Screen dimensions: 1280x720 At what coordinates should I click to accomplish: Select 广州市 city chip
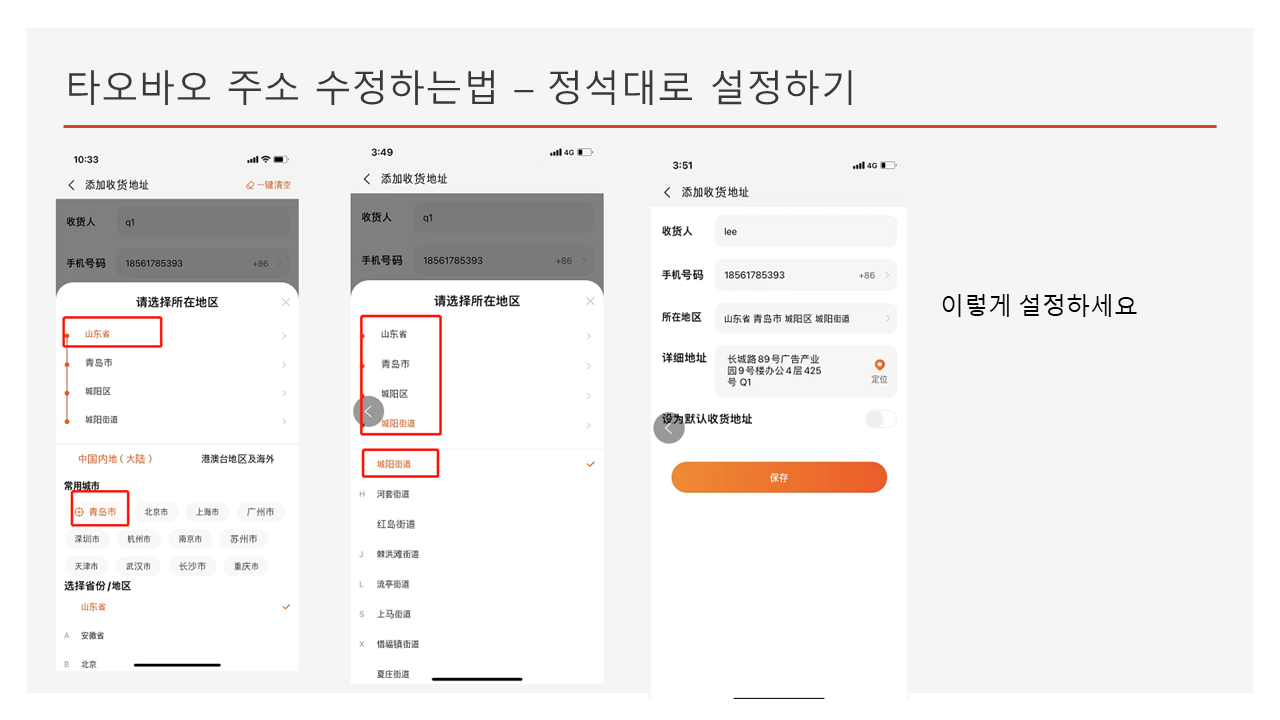(260, 512)
